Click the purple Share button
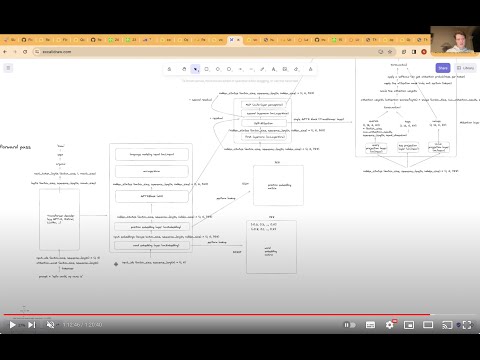 click(x=443, y=68)
